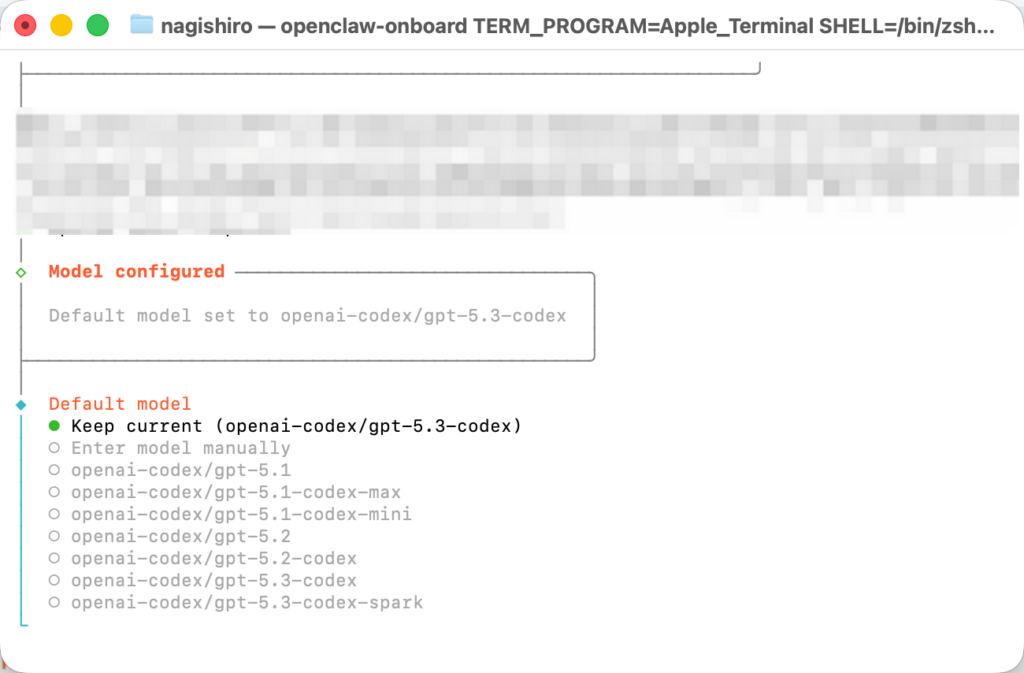1024x673 pixels.
Task: Click the teal diamond beside Default model
Action: [21, 403]
